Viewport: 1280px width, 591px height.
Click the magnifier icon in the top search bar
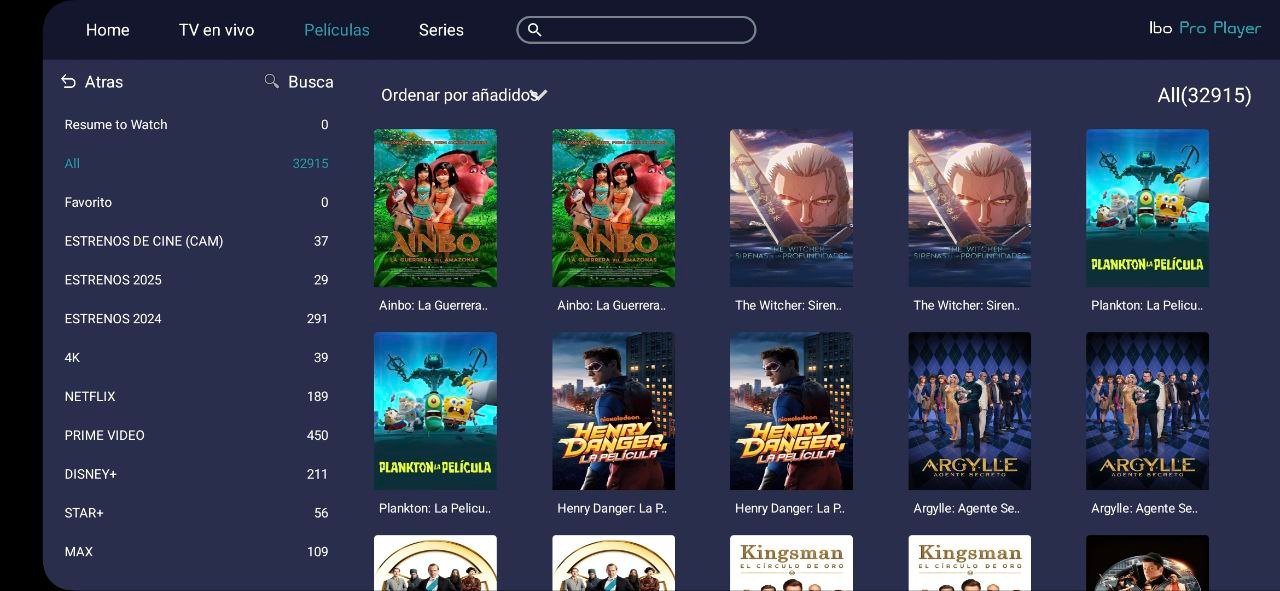pyautogui.click(x=534, y=30)
